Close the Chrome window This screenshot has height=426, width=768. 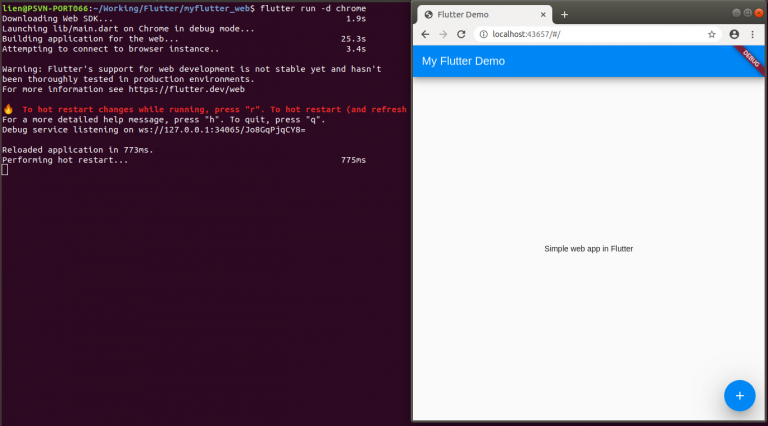759,13
